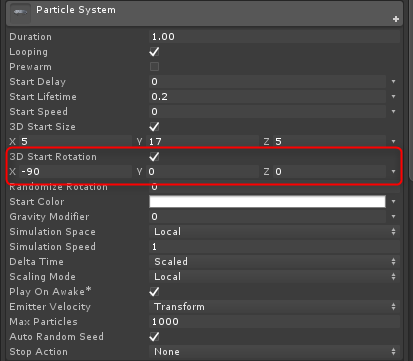The width and height of the screenshot is (413, 361).
Task: Click the Simulation Speed value field
Action: point(275,247)
